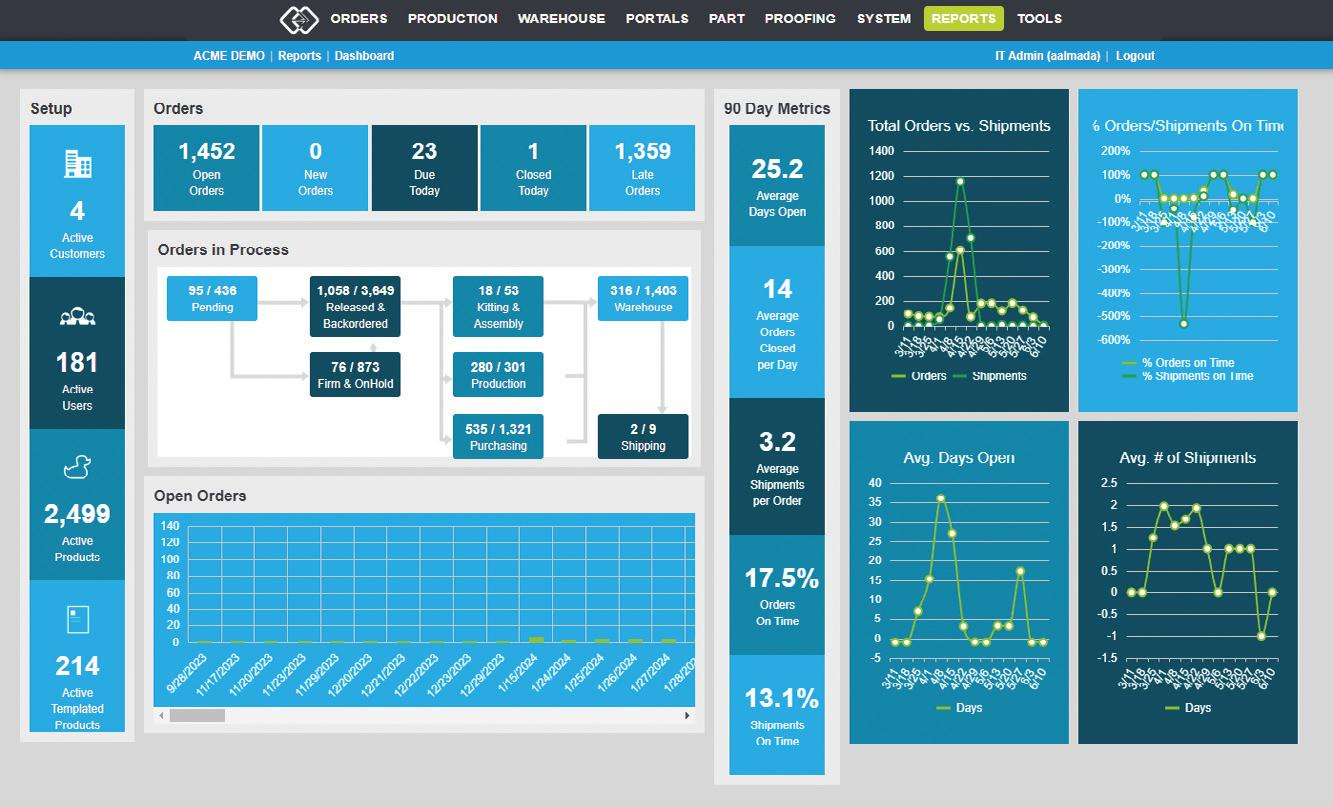1333x807 pixels.
Task: Click the Active Users people icon
Action: tap(77, 317)
